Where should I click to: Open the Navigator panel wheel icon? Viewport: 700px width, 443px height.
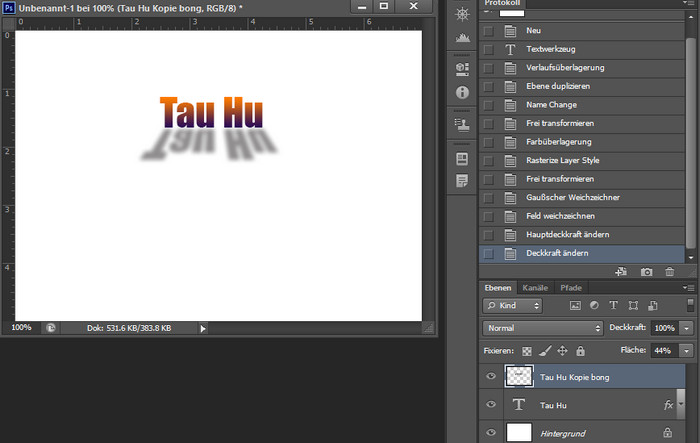coord(462,14)
